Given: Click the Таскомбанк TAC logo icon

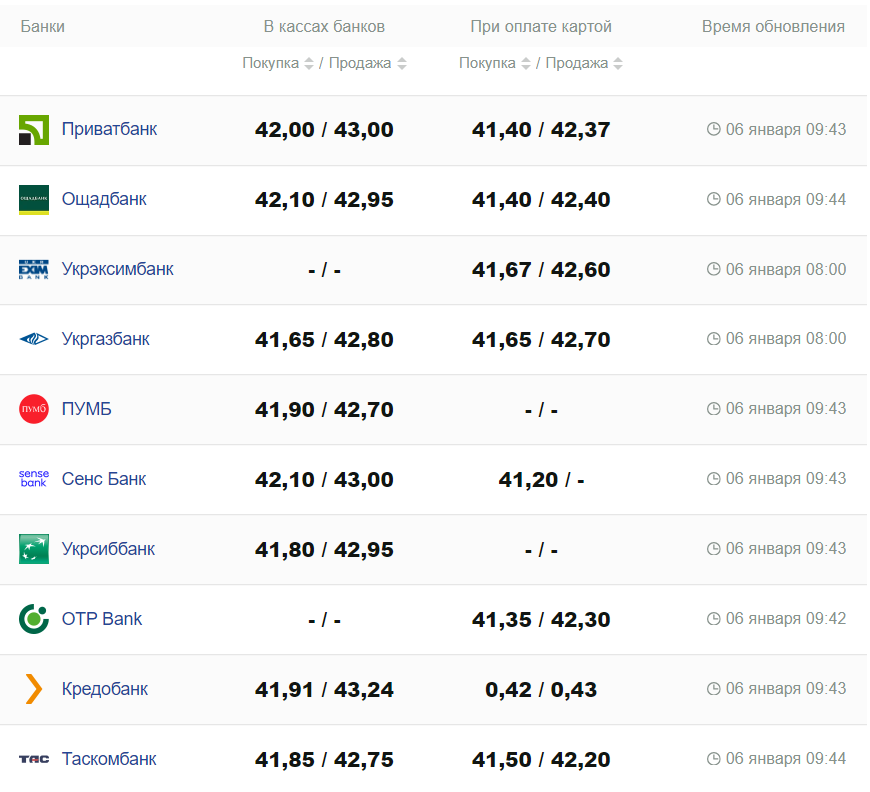Looking at the screenshot, I should pos(34,759).
